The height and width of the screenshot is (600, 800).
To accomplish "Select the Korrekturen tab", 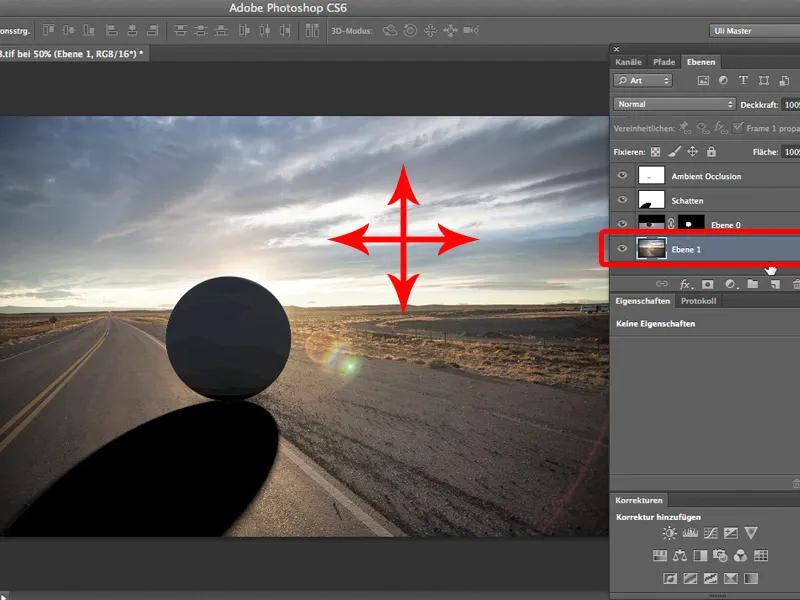I will [x=639, y=500].
